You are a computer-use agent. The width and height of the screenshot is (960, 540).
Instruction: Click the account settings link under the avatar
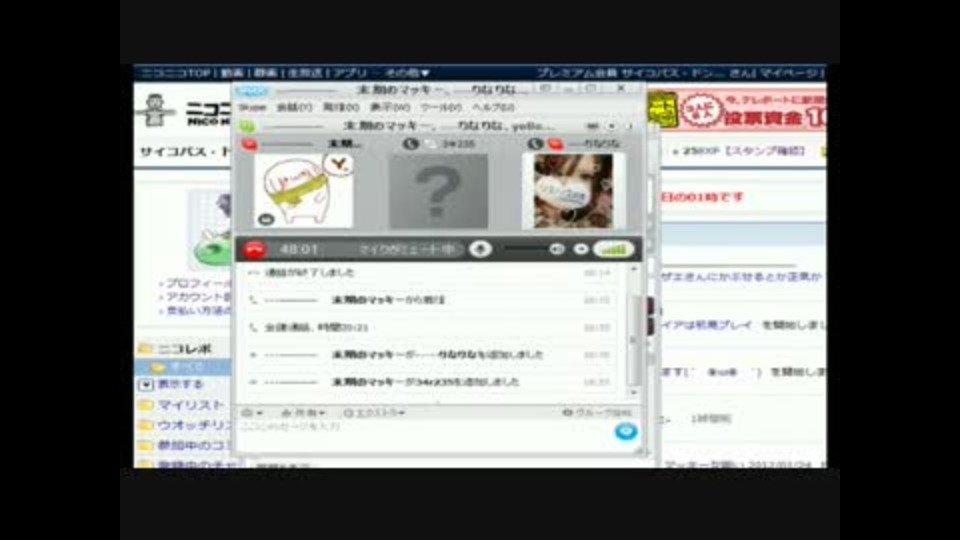pos(197,298)
